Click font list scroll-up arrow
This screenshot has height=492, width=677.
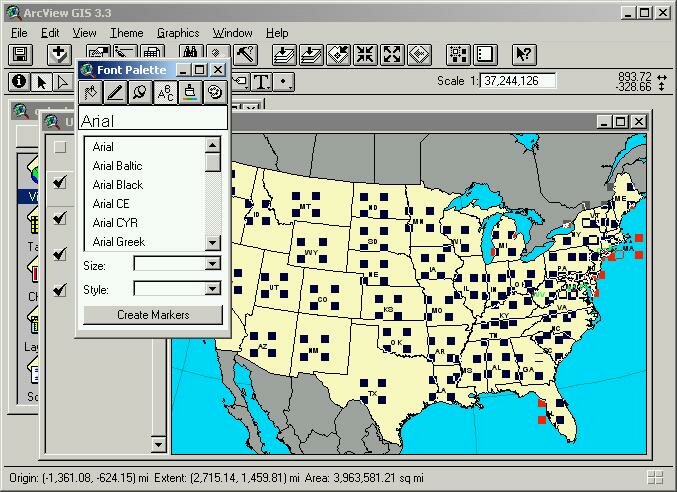coord(212,145)
